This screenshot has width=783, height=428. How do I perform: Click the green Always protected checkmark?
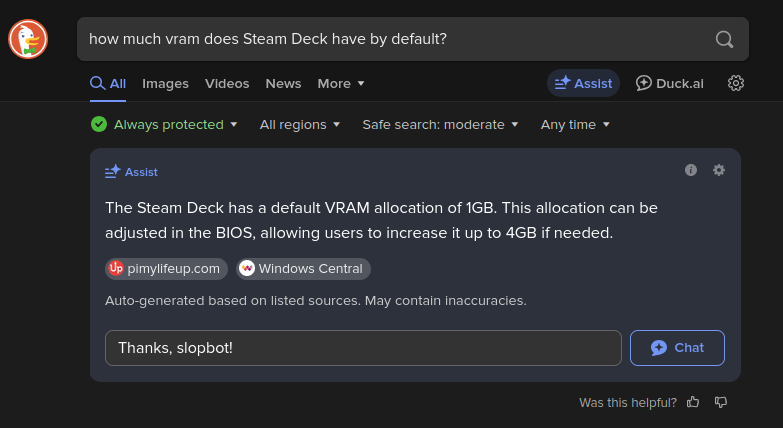click(x=99, y=124)
